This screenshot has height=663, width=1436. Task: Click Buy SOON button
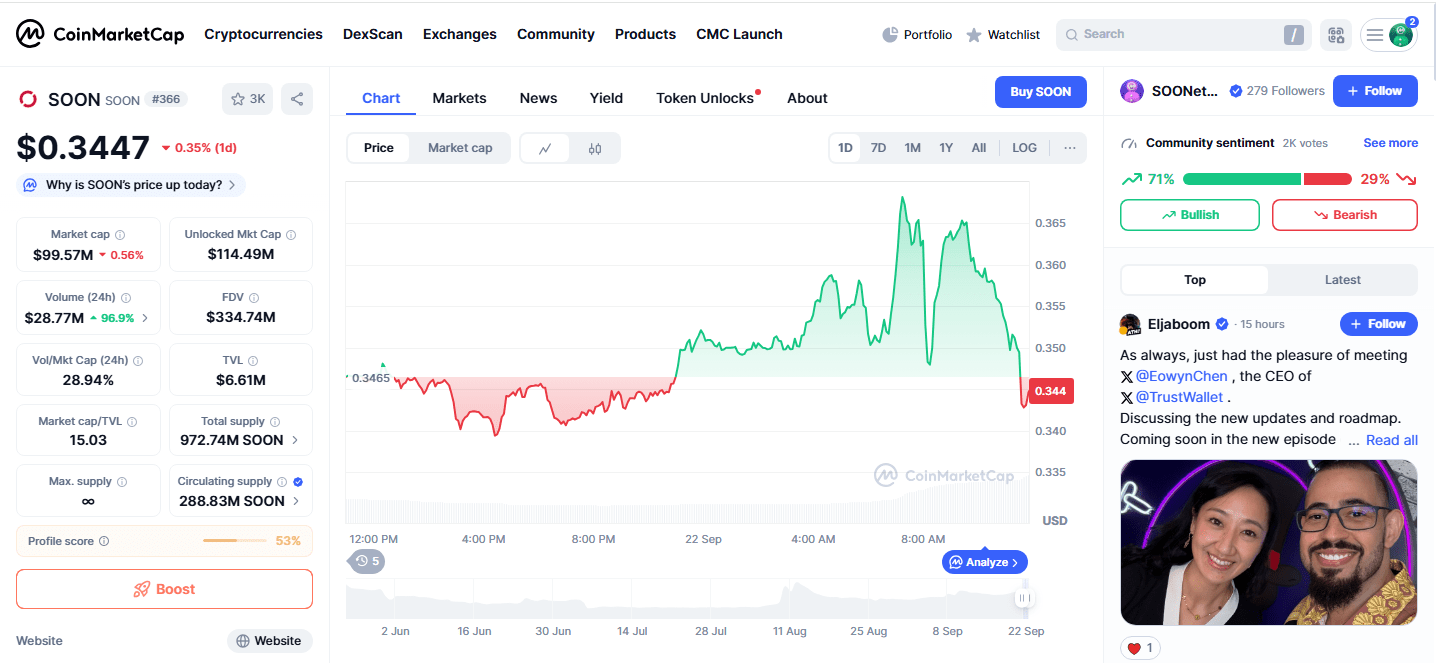click(x=1040, y=92)
